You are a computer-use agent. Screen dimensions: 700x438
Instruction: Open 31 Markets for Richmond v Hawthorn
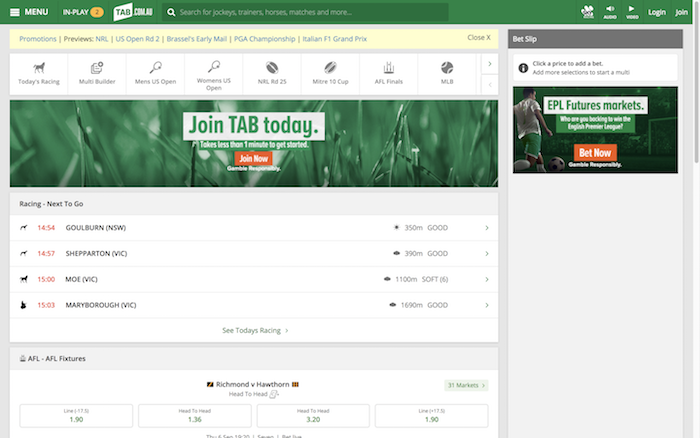pyautogui.click(x=466, y=385)
